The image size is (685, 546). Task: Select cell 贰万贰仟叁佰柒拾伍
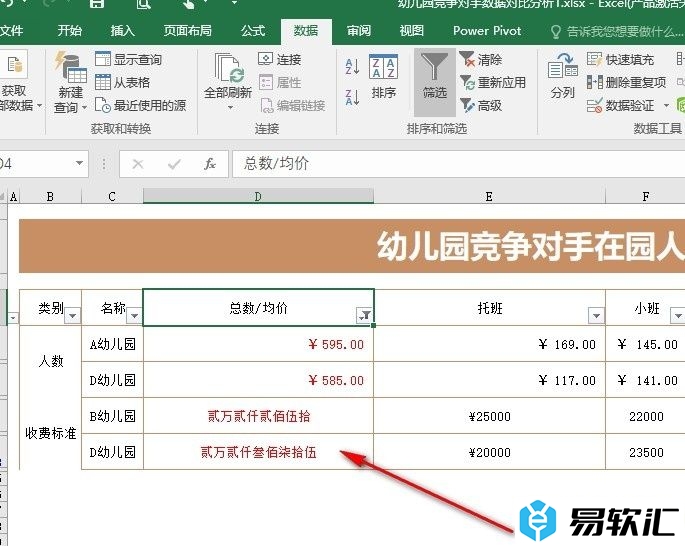tap(258, 452)
